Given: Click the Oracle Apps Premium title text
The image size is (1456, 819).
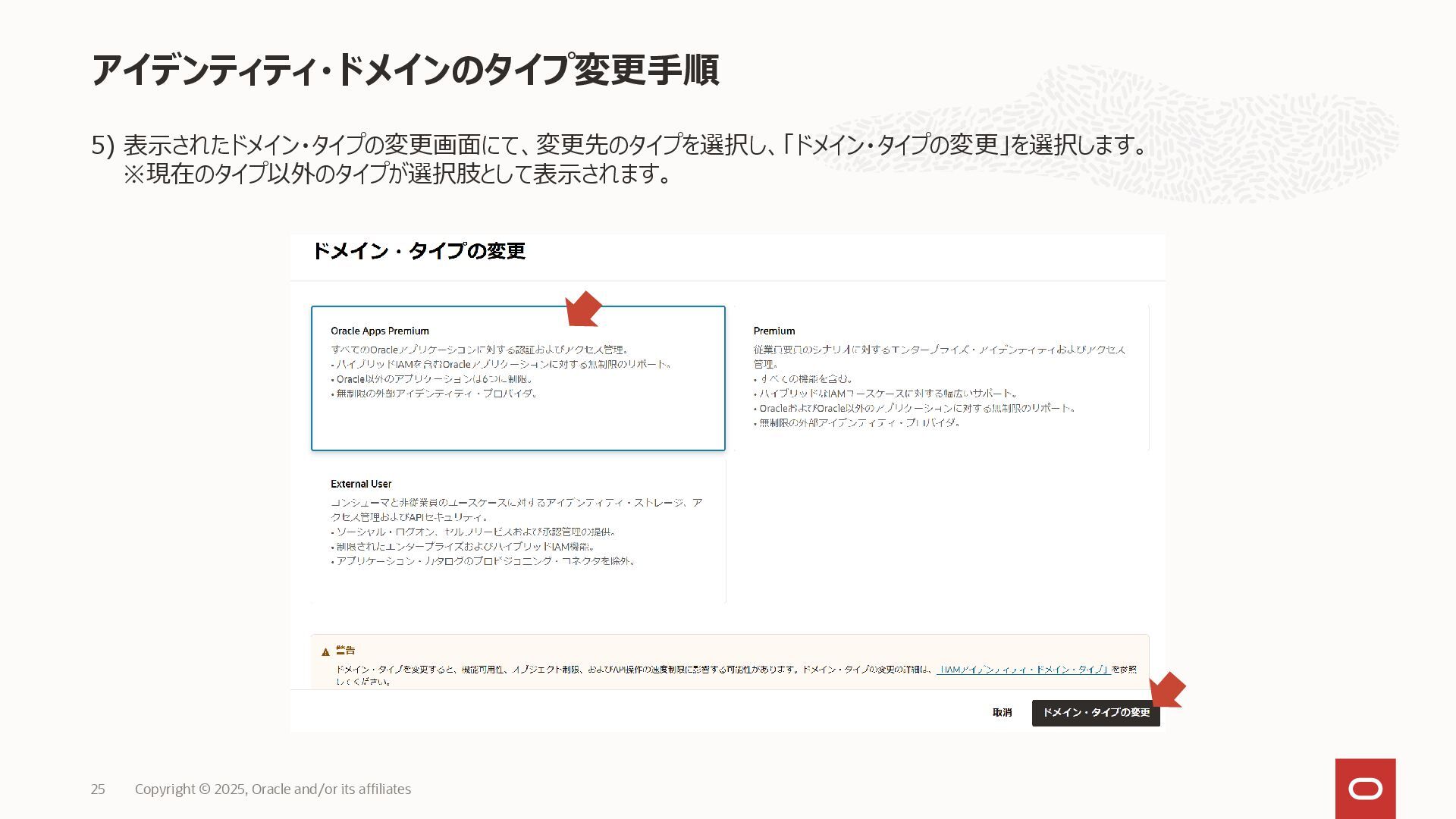Looking at the screenshot, I should (380, 331).
